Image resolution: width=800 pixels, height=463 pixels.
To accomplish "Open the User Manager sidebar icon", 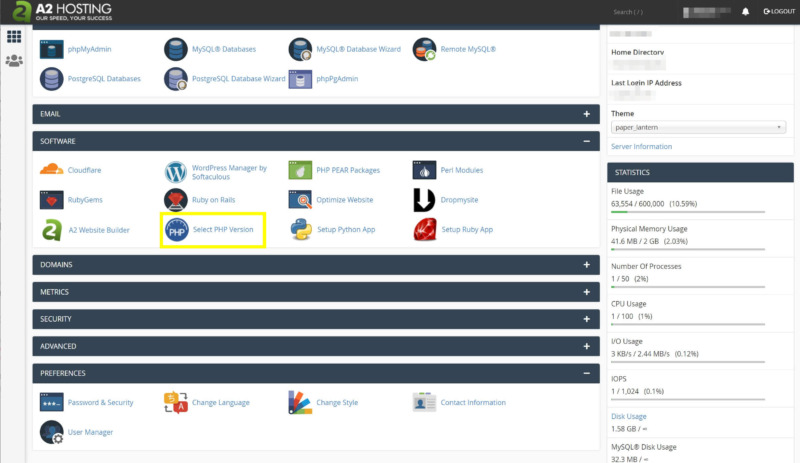I will pyautogui.click(x=14, y=61).
